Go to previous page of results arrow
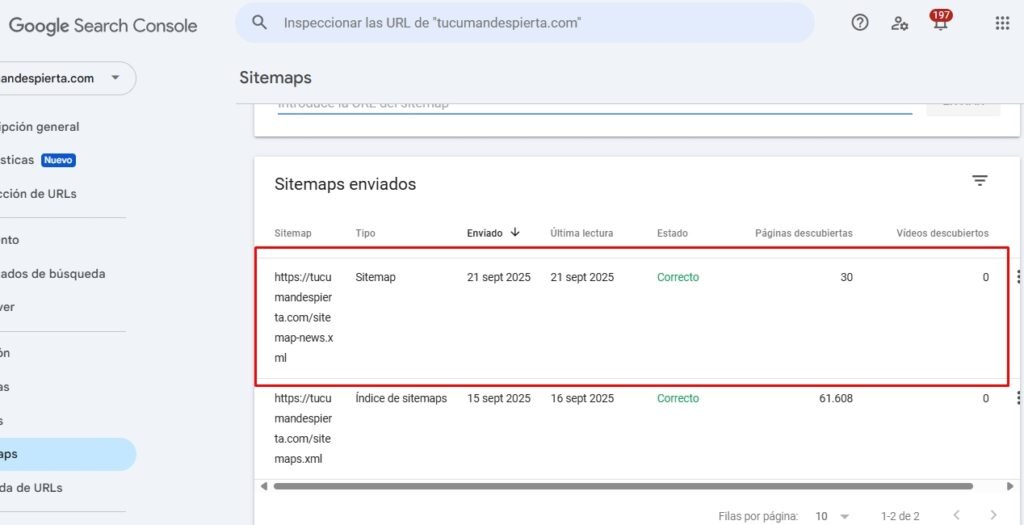 (x=956, y=516)
